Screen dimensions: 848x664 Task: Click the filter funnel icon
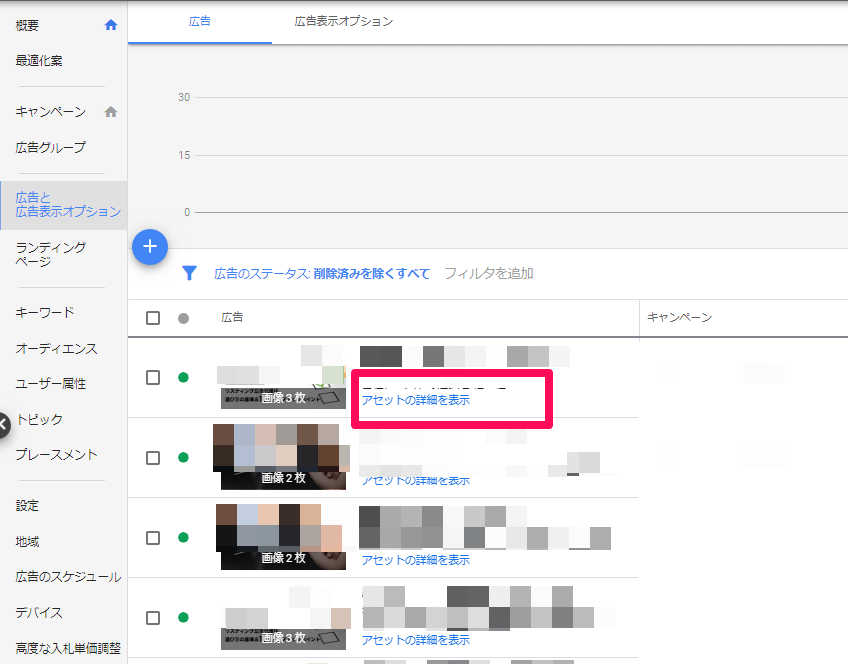coord(189,273)
